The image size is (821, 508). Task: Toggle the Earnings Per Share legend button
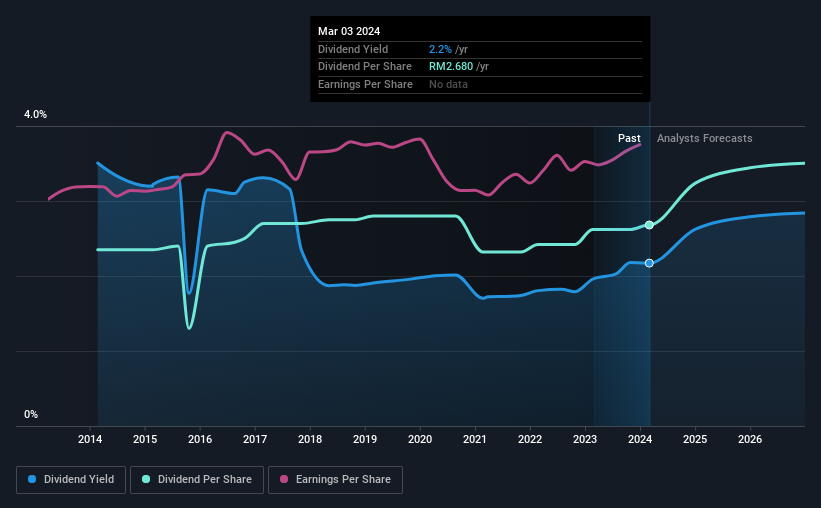(335, 480)
